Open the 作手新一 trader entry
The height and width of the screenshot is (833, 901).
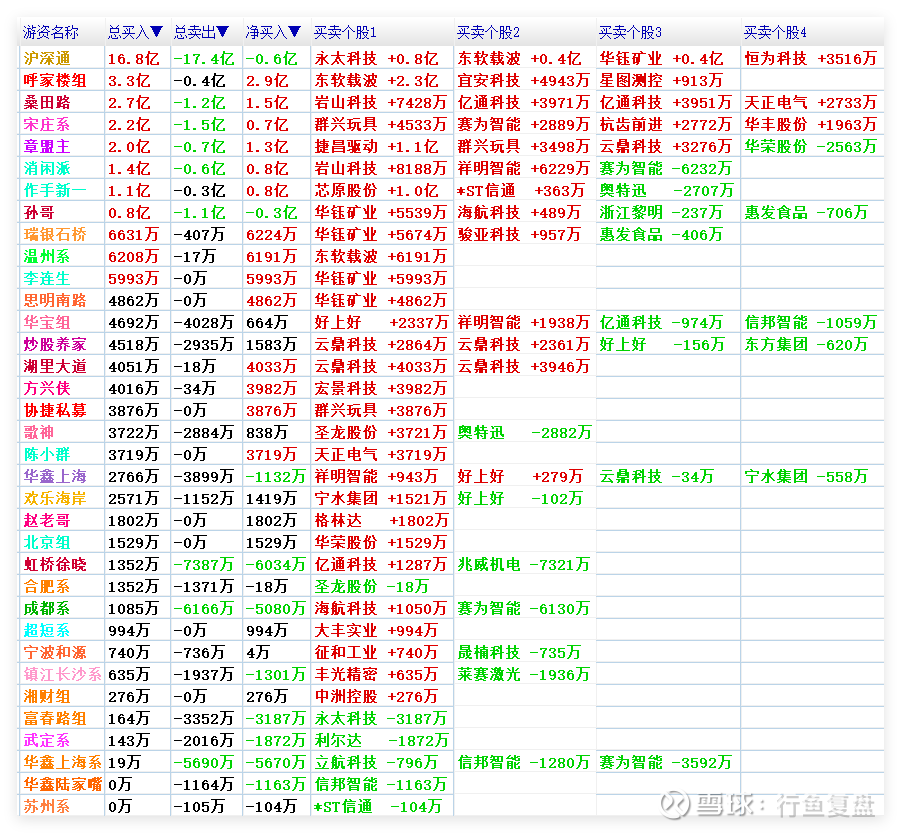54,191
